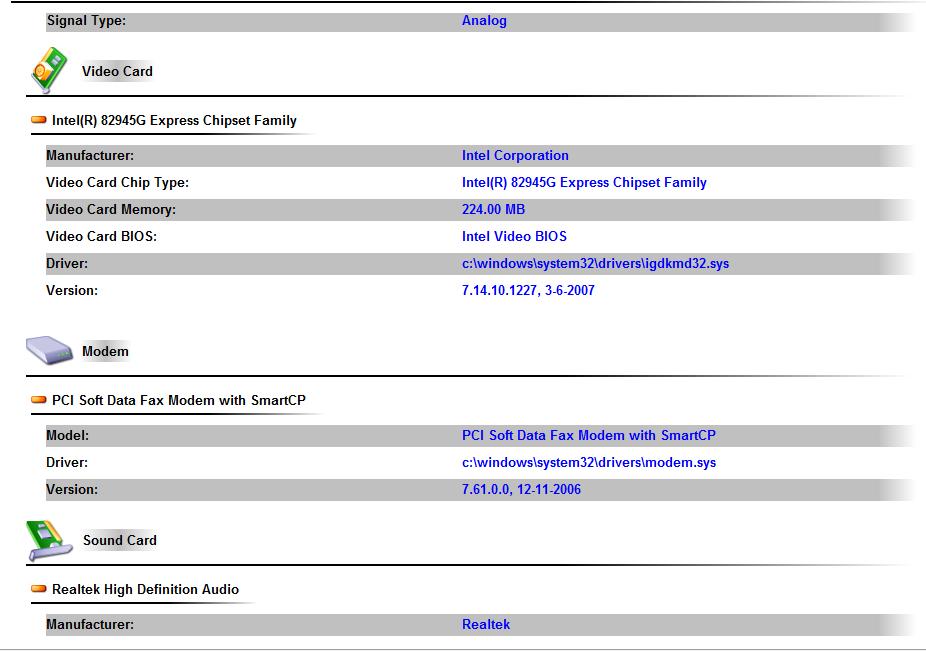926x651 pixels.
Task: Click the igdkmd32.sys driver path
Action: (x=595, y=264)
